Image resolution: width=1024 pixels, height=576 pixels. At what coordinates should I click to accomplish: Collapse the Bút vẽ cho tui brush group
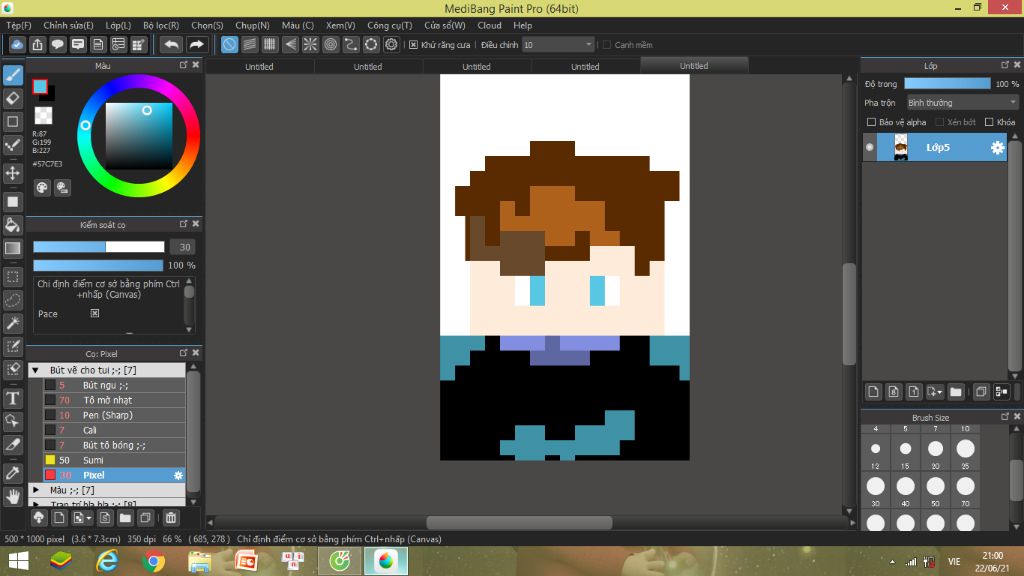[36, 370]
